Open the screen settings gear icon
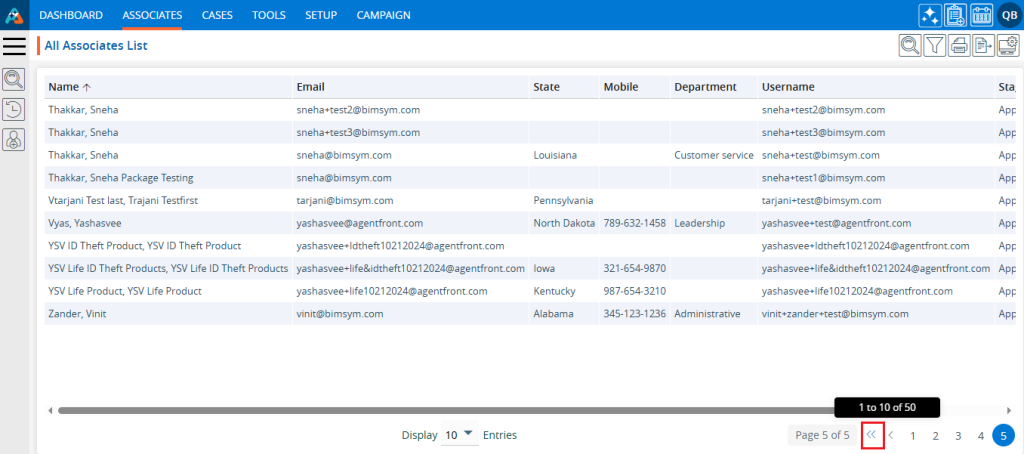1024x454 pixels. (x=1007, y=45)
